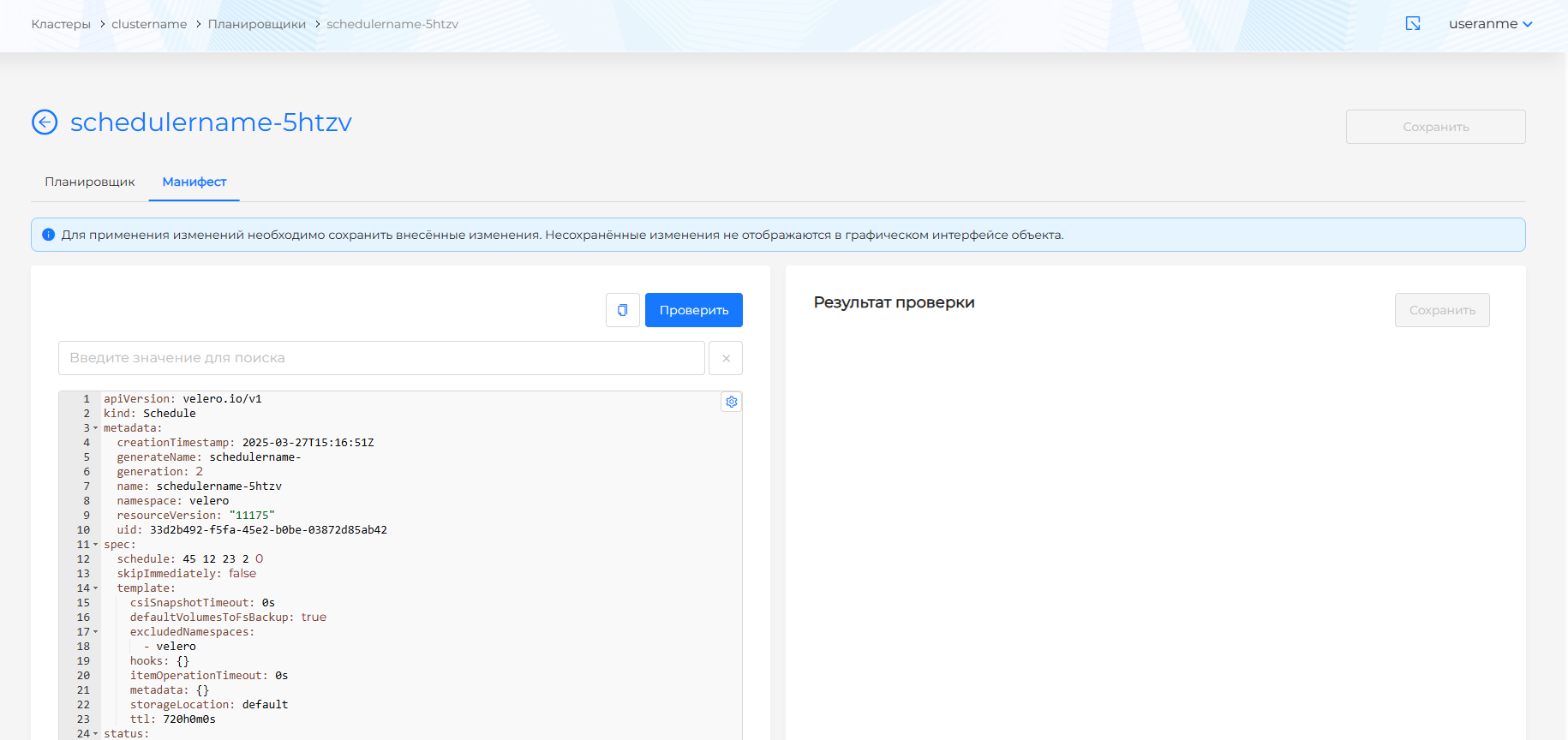Image resolution: width=1568 pixels, height=740 pixels.
Task: Focus the manifest search input field
Action: (381, 358)
